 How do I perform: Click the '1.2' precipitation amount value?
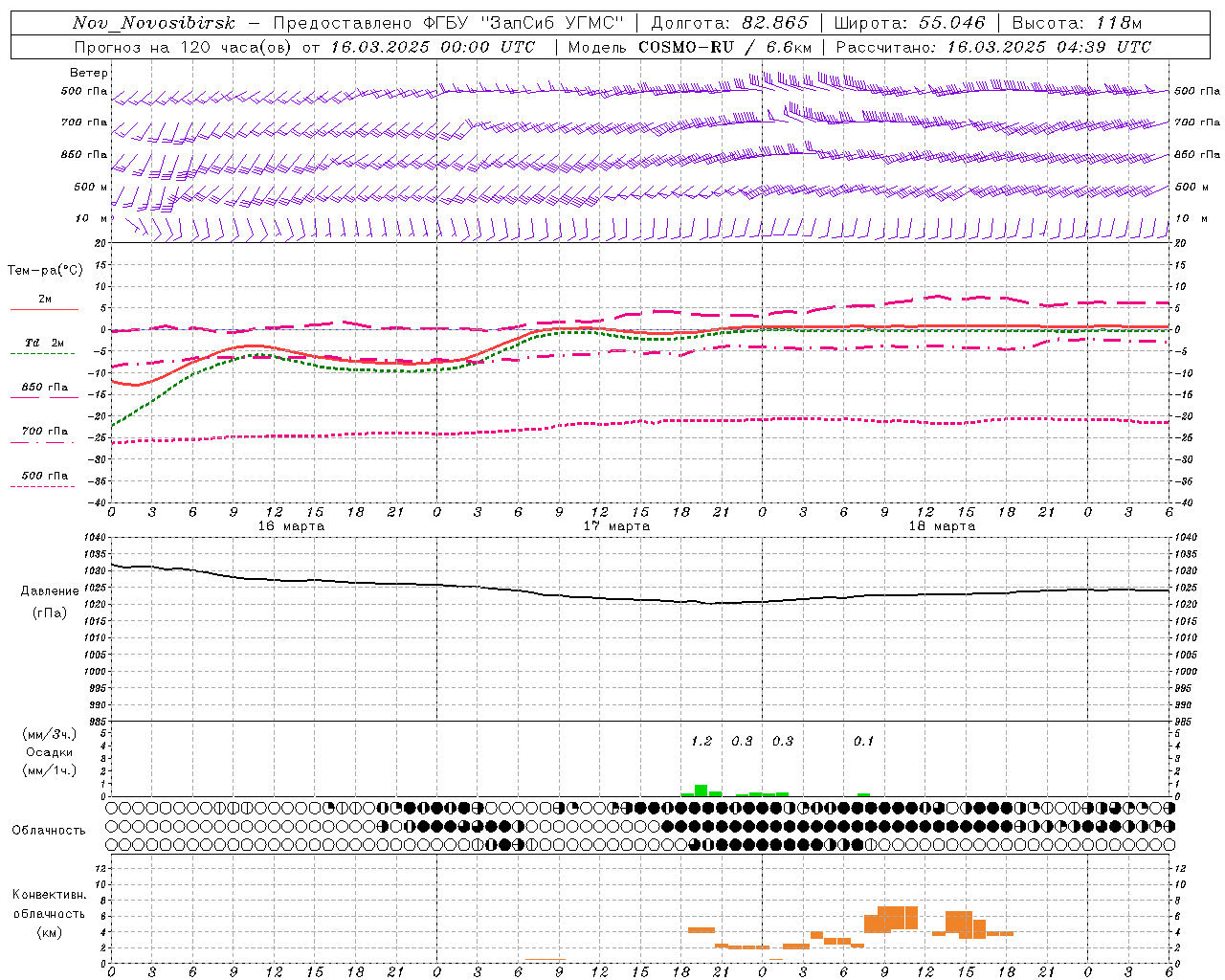pyautogui.click(x=702, y=742)
